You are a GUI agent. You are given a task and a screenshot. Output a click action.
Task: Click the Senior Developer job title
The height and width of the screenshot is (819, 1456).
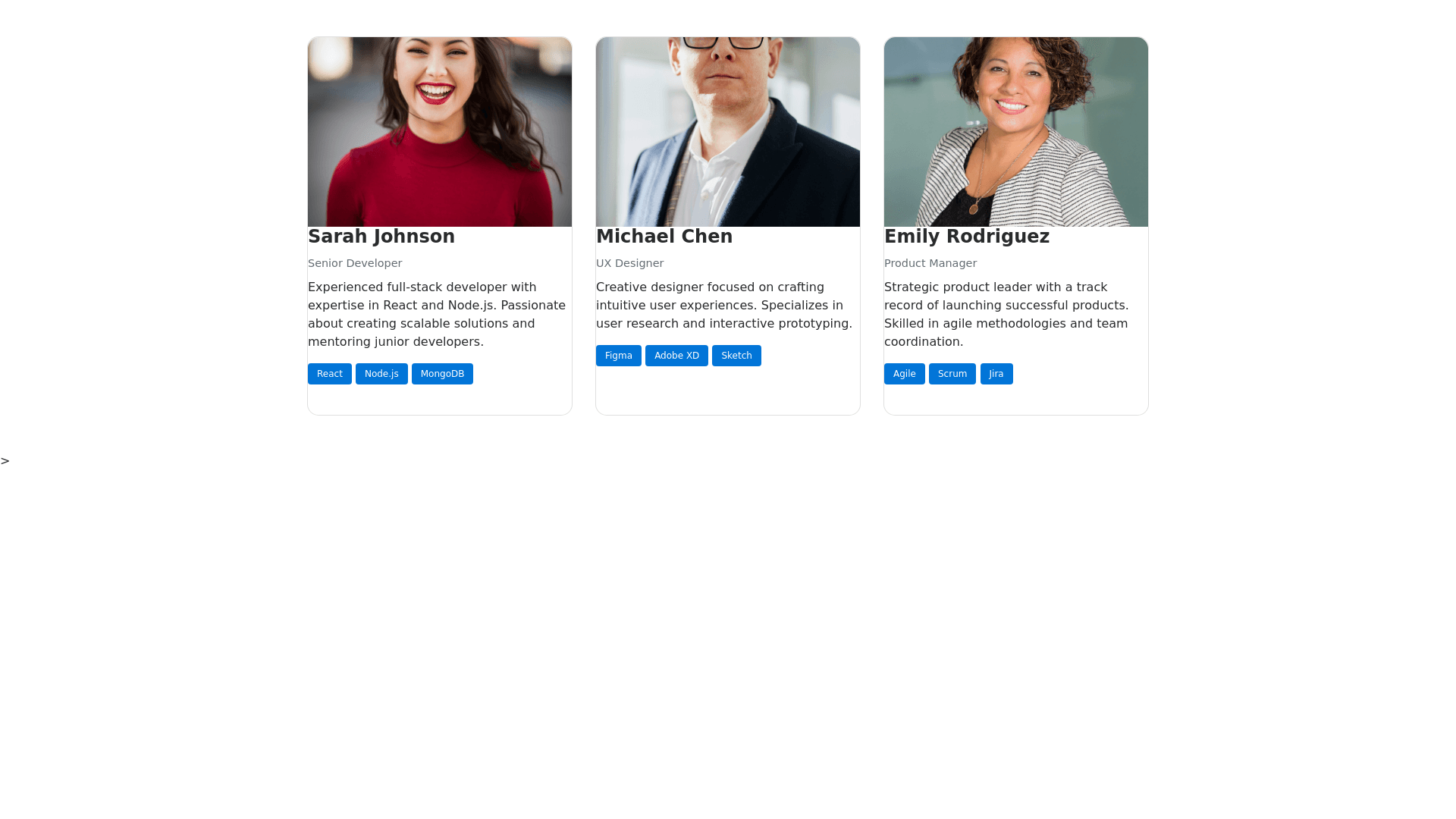355,263
